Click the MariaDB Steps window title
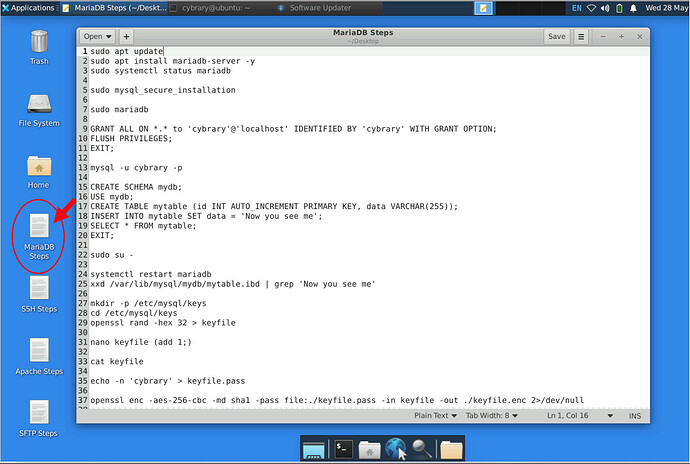 coord(363,33)
